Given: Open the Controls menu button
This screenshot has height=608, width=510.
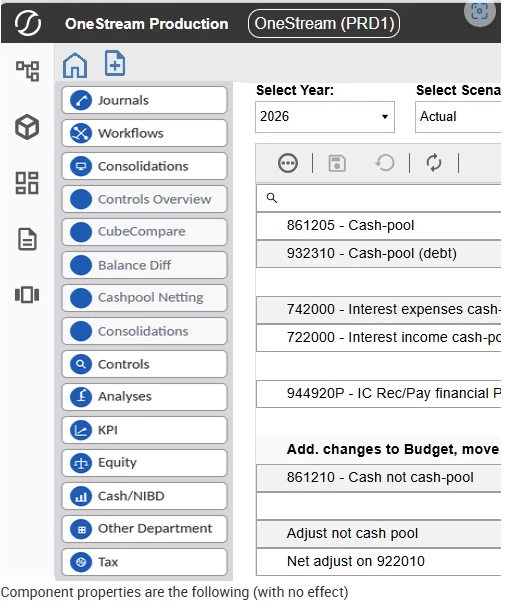Looking at the screenshot, I should click(x=144, y=364).
